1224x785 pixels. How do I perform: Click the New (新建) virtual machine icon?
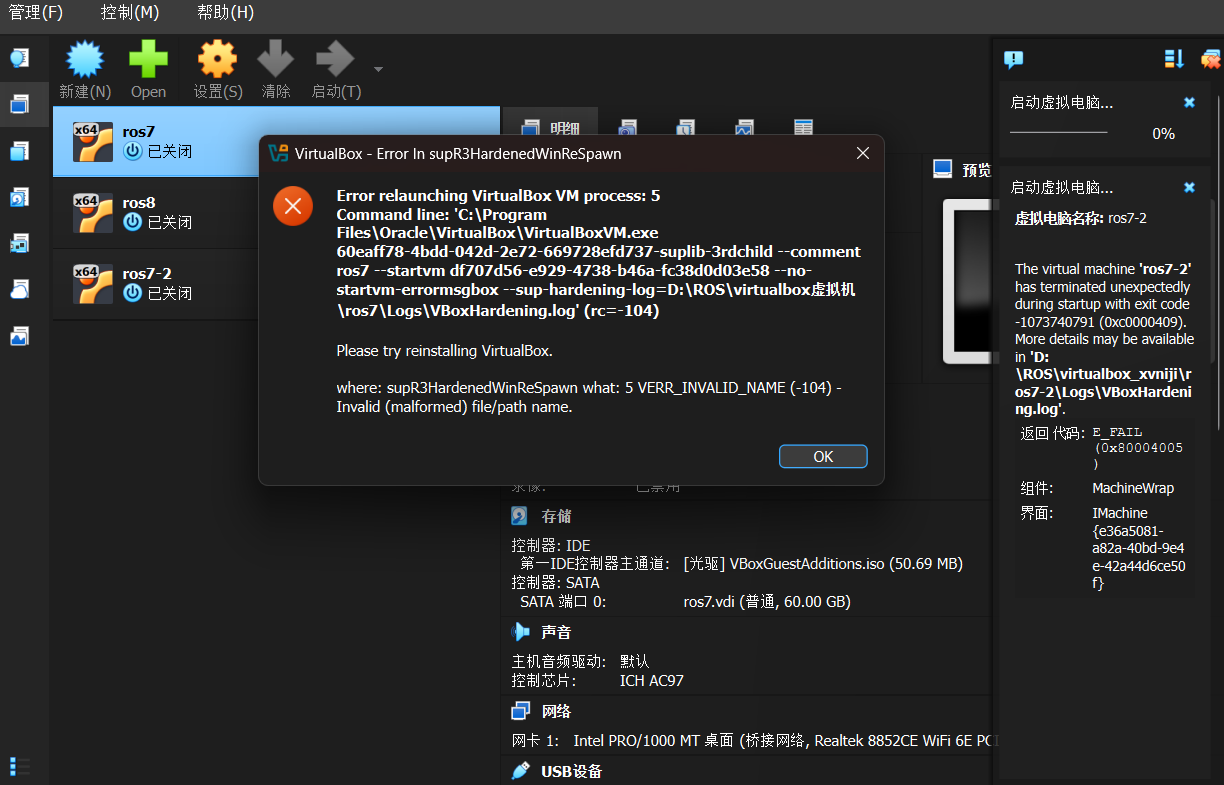(x=85, y=60)
